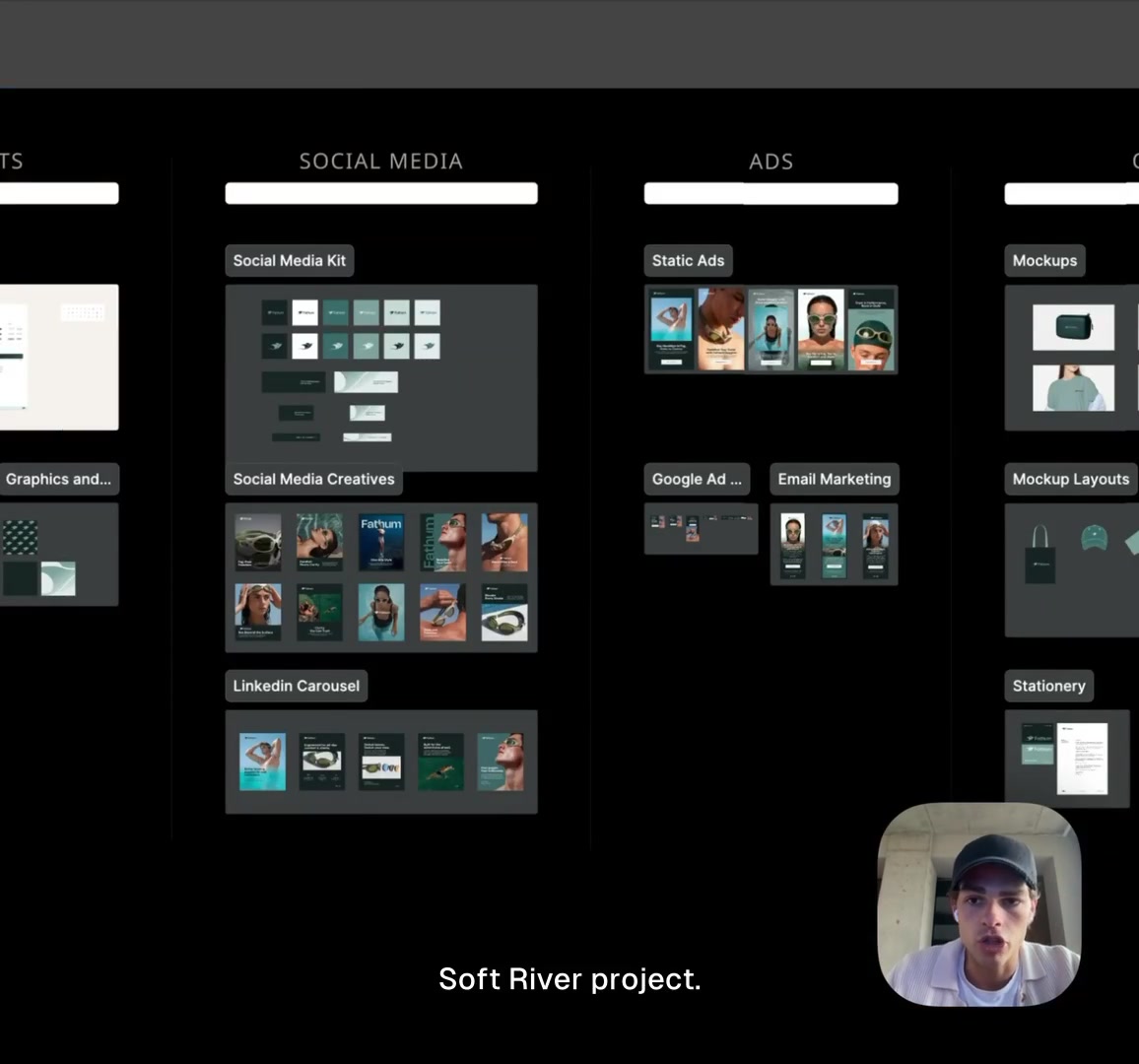Click the goggles-on-white creative in Social Media Creatives

[504, 612]
